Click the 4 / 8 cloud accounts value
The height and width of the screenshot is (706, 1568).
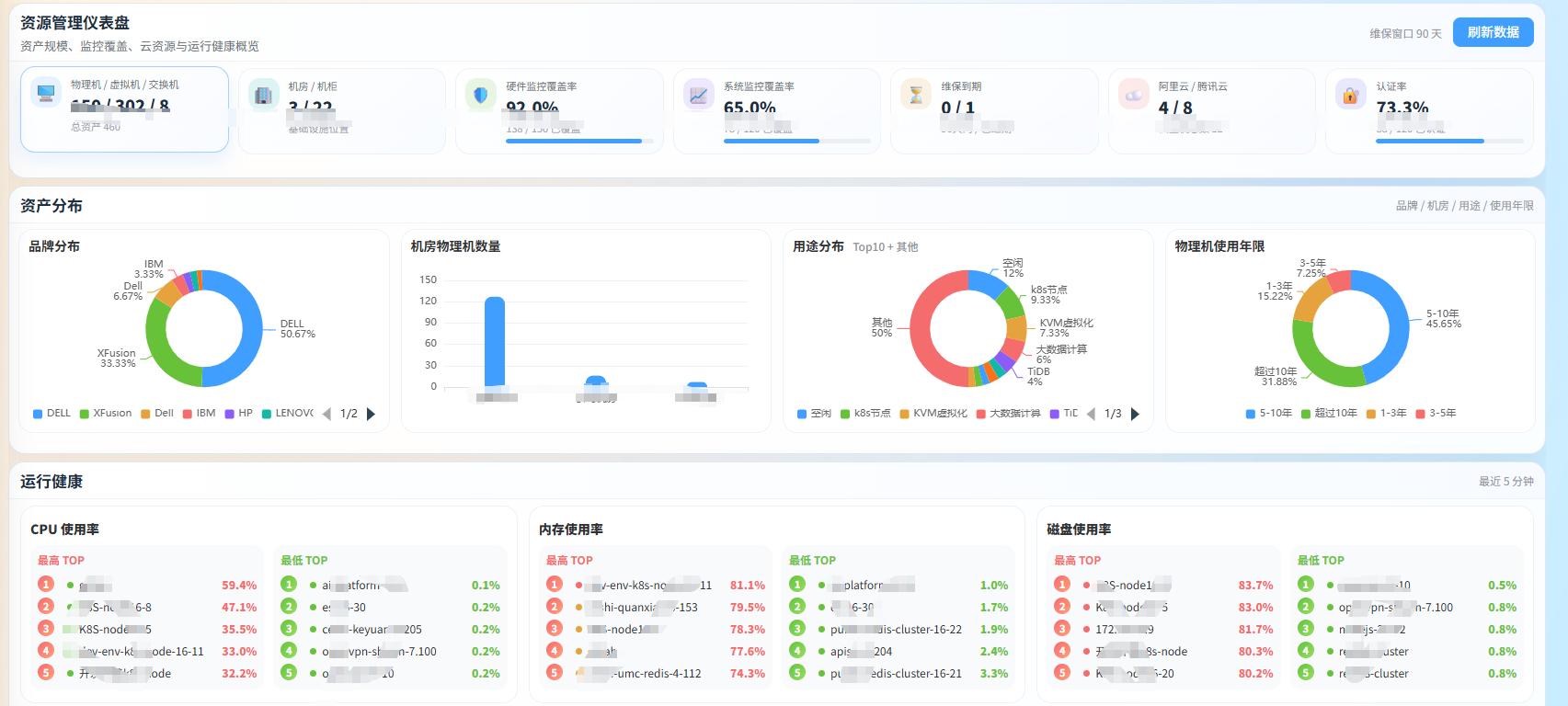[x=1175, y=108]
